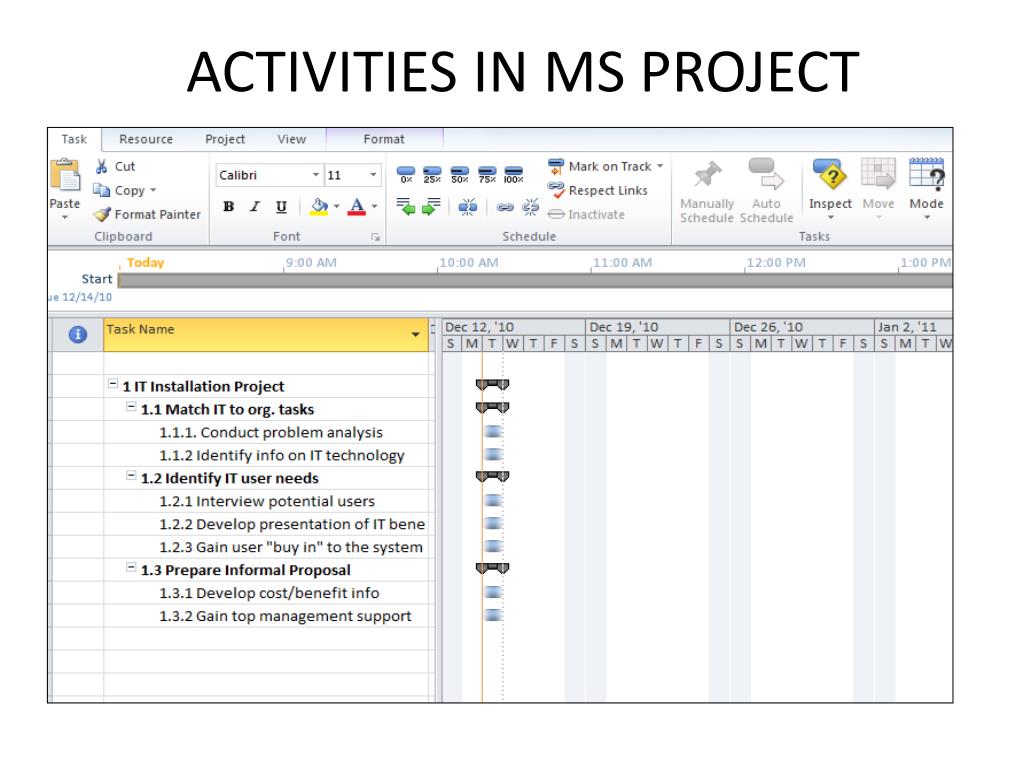1024x768 pixels.
Task: Click the Indent Task green arrow
Action: [x=432, y=207]
